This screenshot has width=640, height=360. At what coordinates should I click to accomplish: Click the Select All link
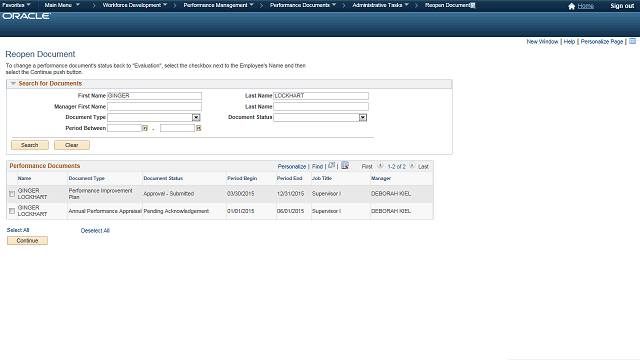click(18, 230)
